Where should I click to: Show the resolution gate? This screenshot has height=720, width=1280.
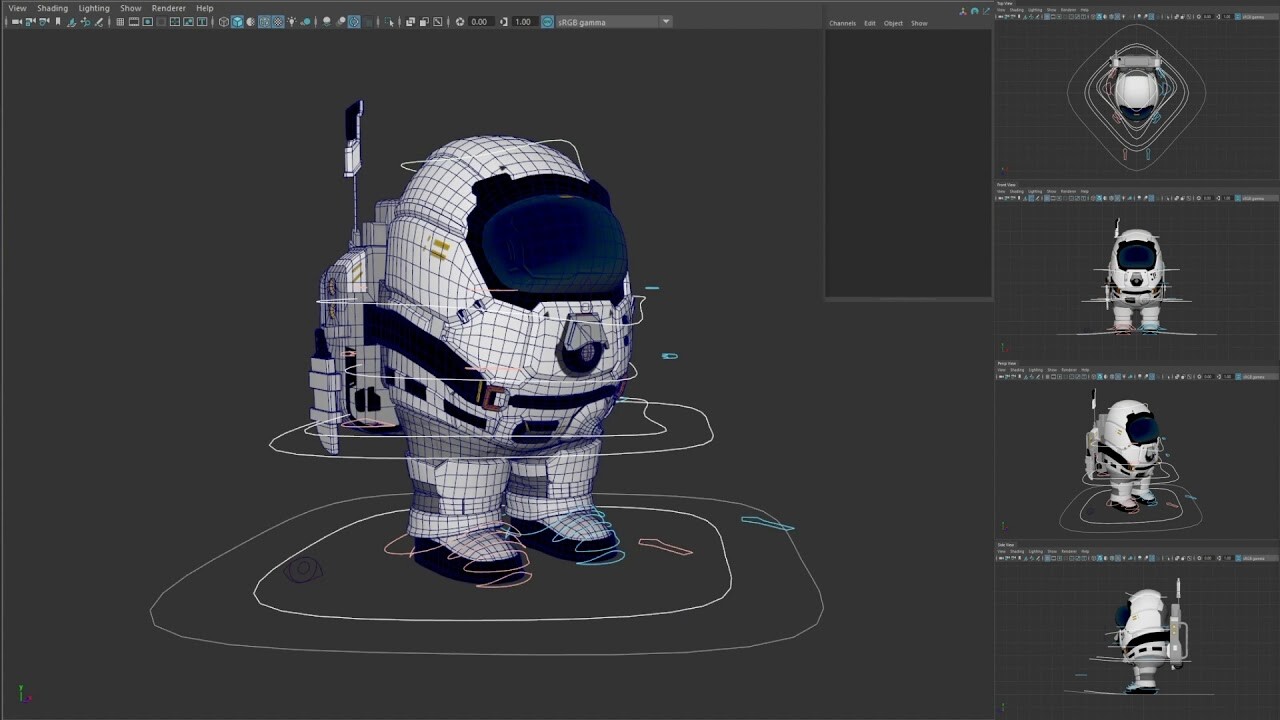(147, 21)
